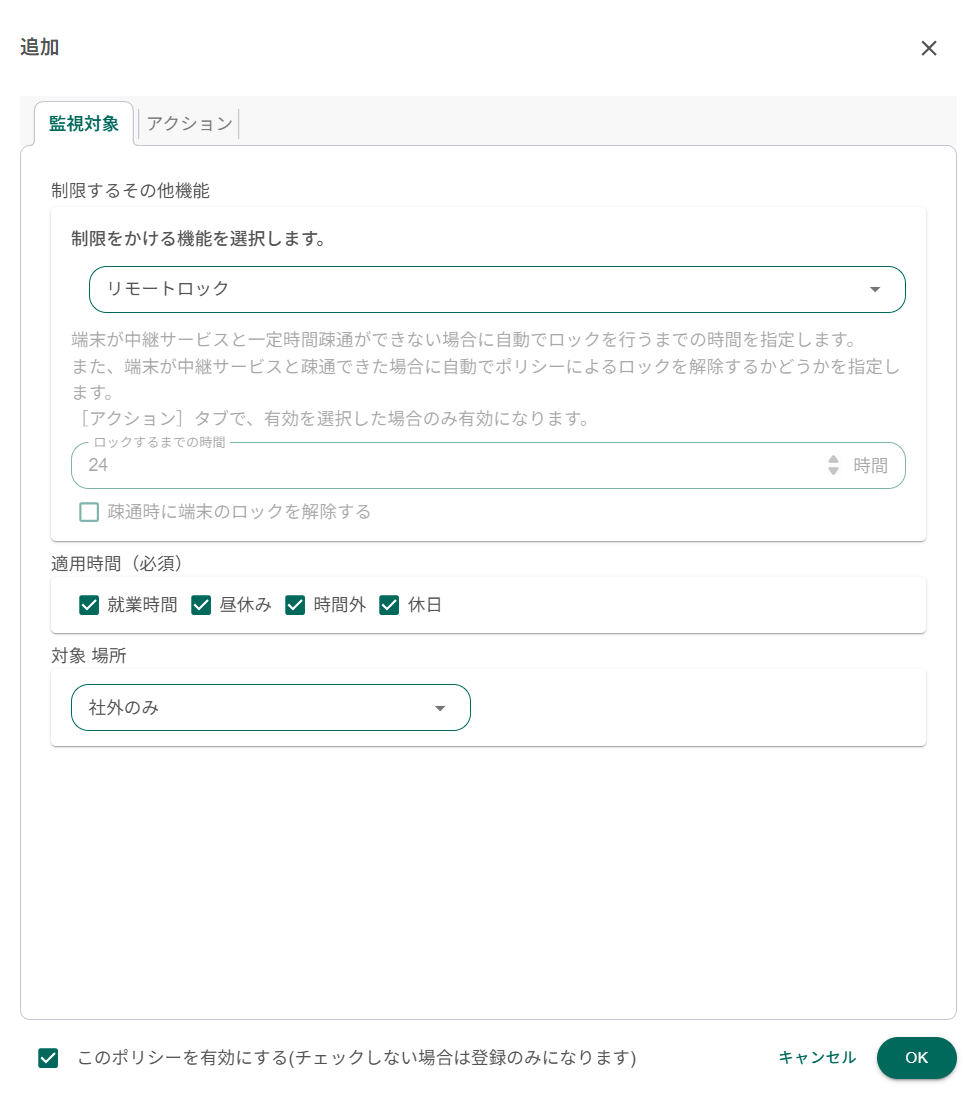
Task: Uncheck the 時間外 checkbox
Action: pos(295,605)
